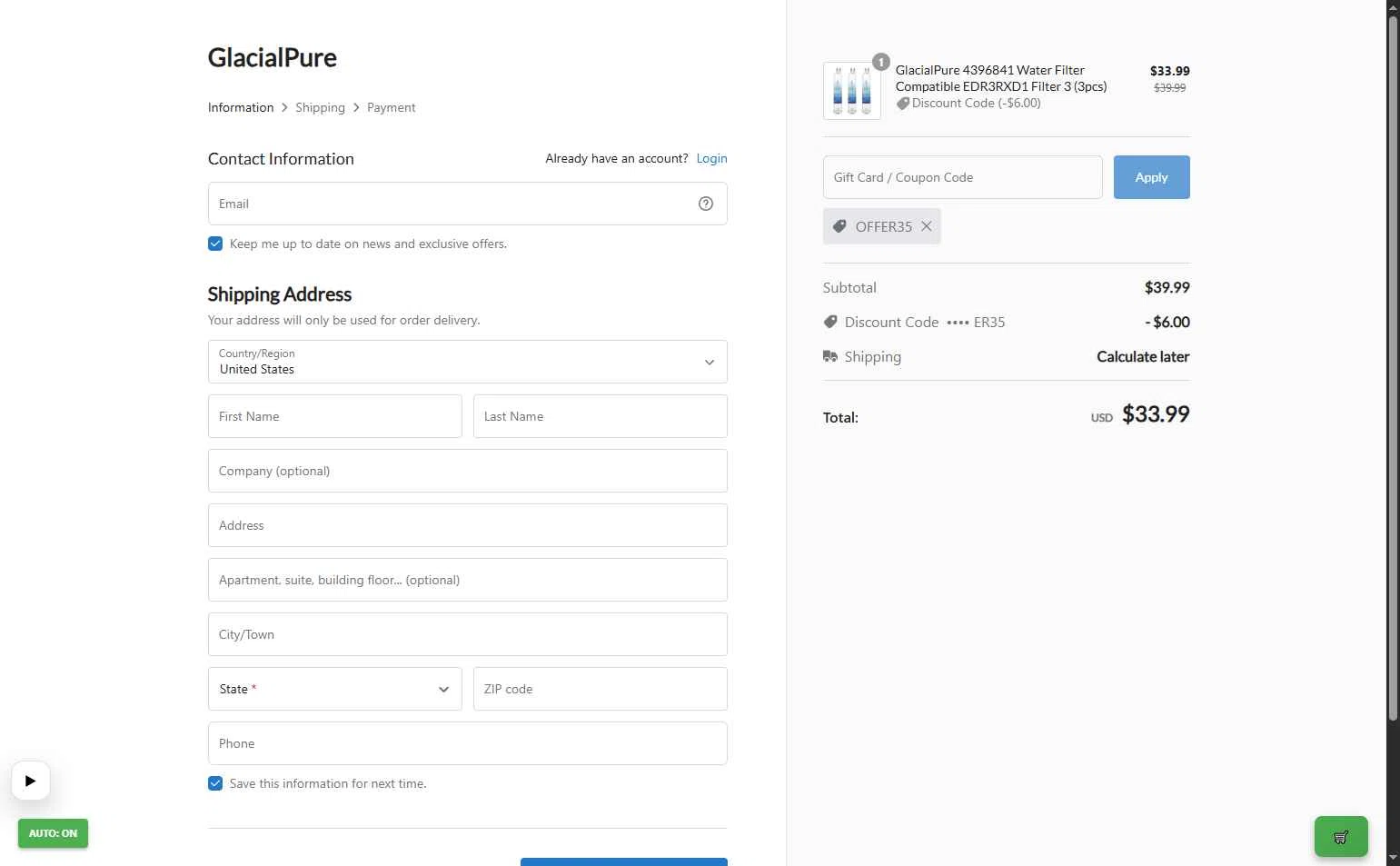
Task: Go to Payment breadcrumb step
Action: pyautogui.click(x=392, y=107)
